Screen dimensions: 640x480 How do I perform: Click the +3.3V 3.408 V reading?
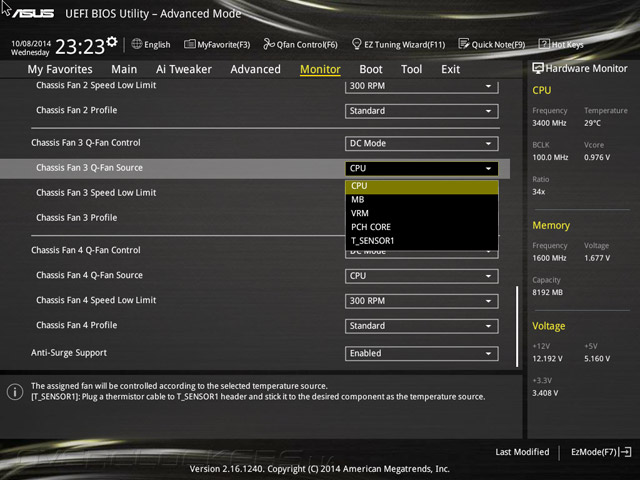tap(545, 393)
